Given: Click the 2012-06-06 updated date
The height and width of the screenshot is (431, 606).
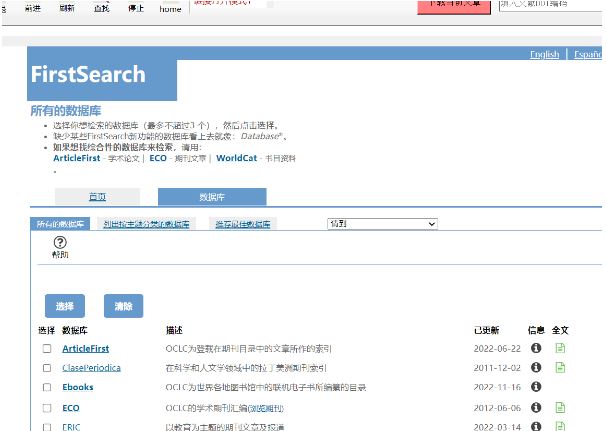Looking at the screenshot, I should (x=497, y=408).
